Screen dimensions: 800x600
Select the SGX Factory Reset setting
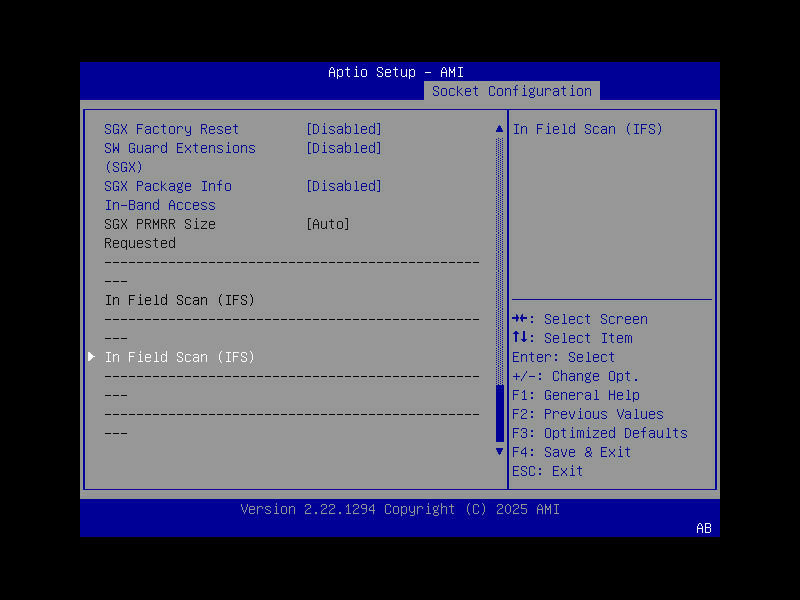pyautogui.click(x=170, y=128)
